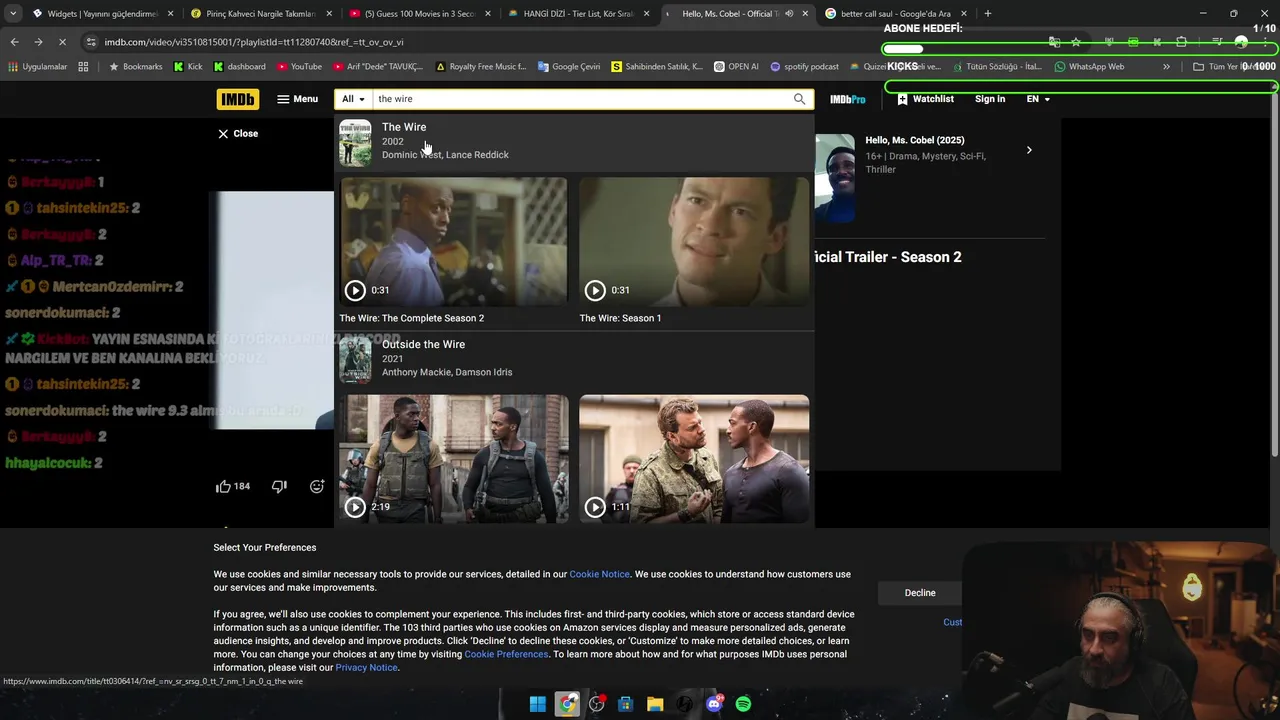Show more bookmarks chevron
The height and width of the screenshot is (720, 1280).
[1166, 67]
